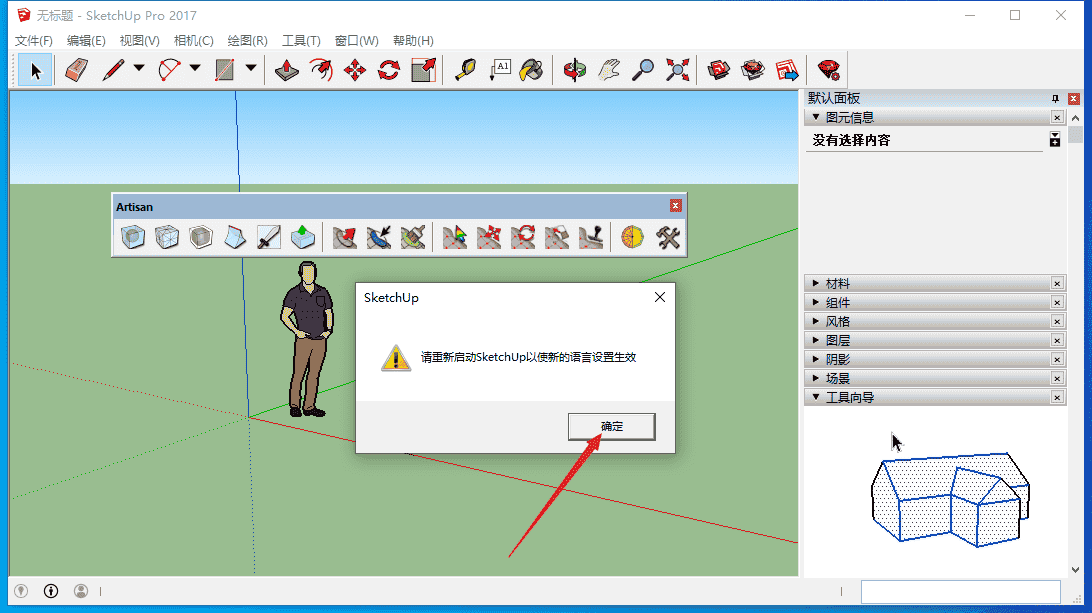Select the Artisan Crease tool
1092x613 pixels.
[235, 238]
